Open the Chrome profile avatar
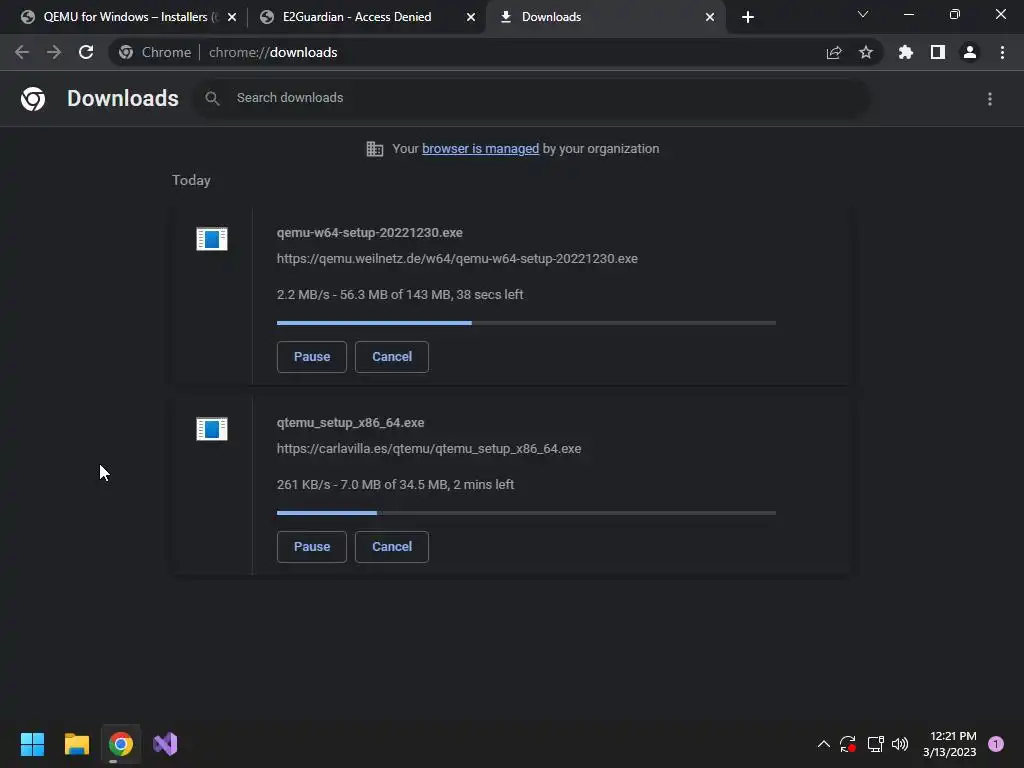 [970, 52]
